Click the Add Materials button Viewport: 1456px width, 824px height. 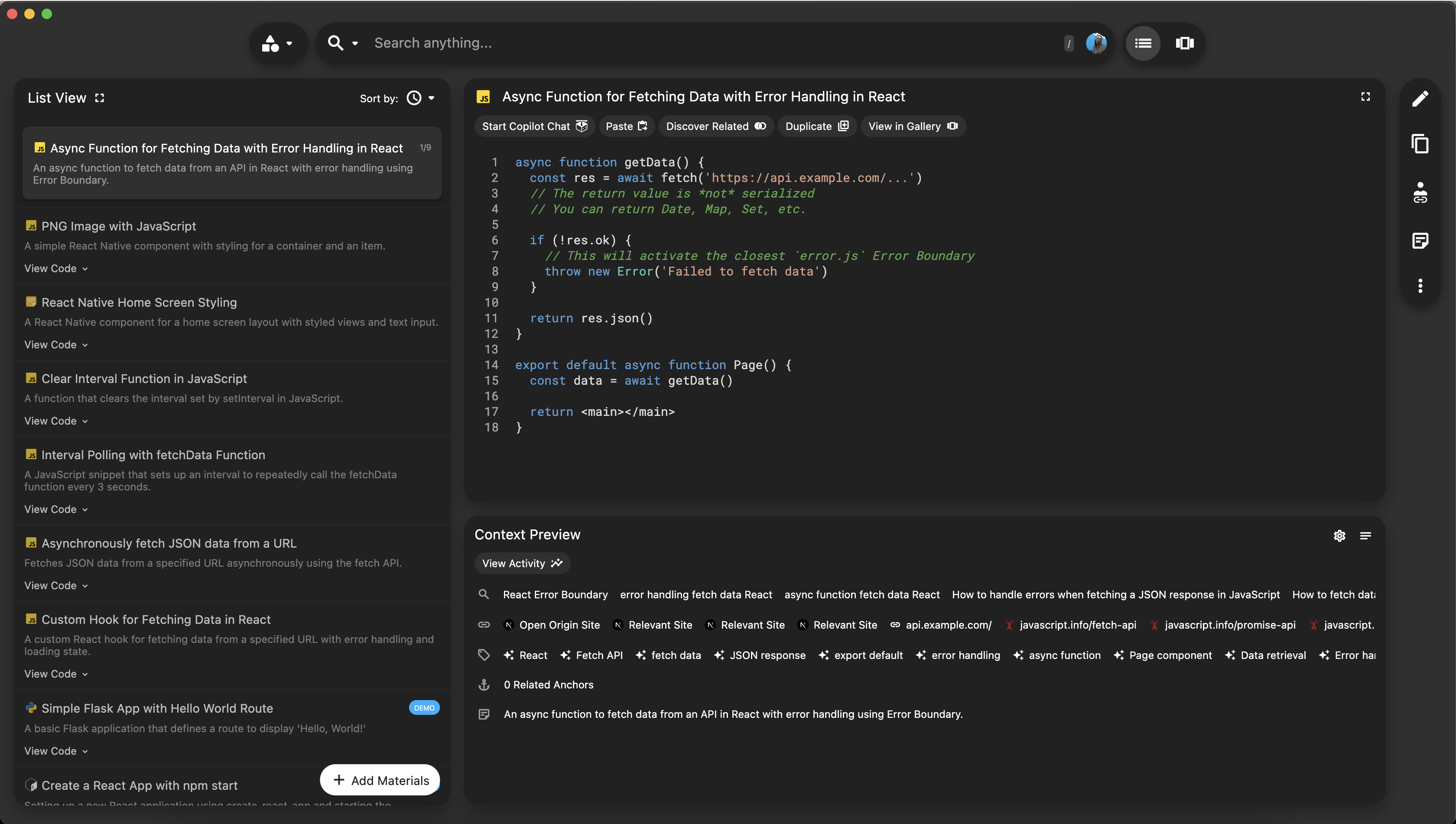[x=380, y=780]
